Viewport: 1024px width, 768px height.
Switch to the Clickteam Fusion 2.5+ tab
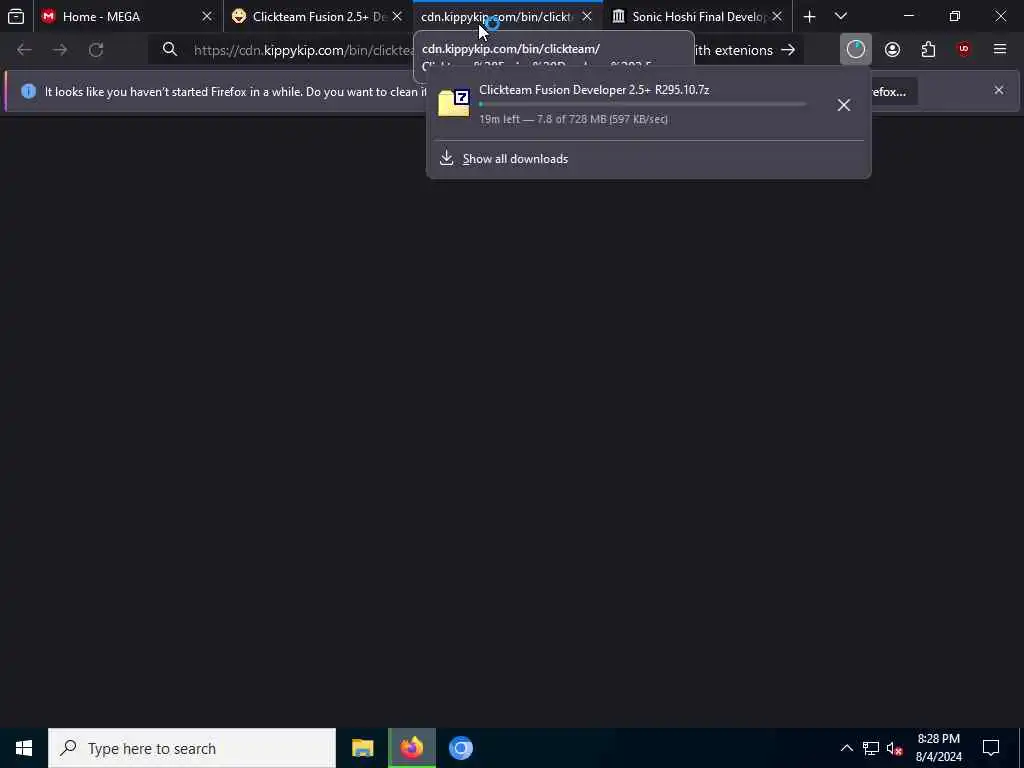317,16
